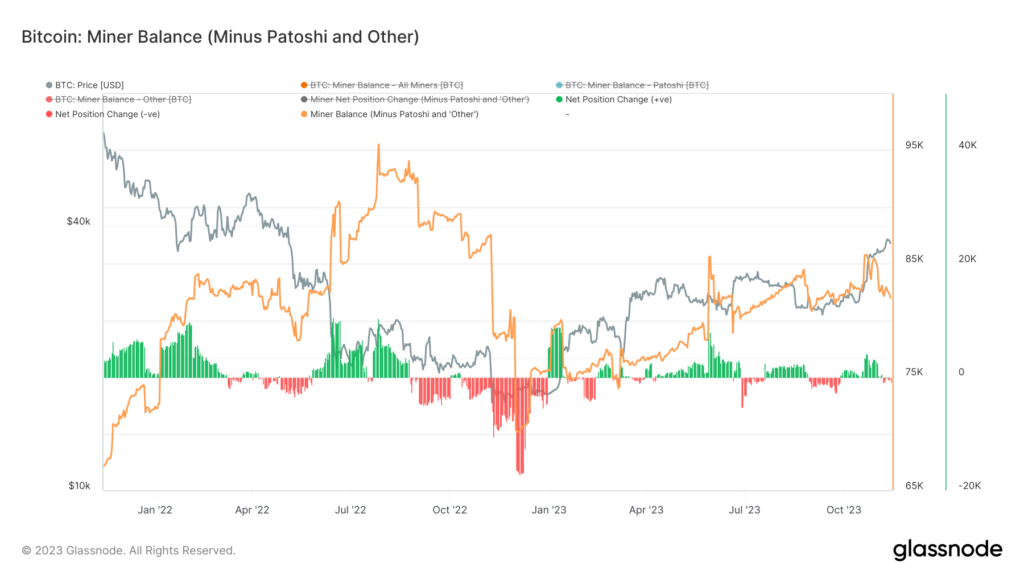
Task: Click the teal dot beside the Patoshi balance legend entry
Action: [561, 85]
